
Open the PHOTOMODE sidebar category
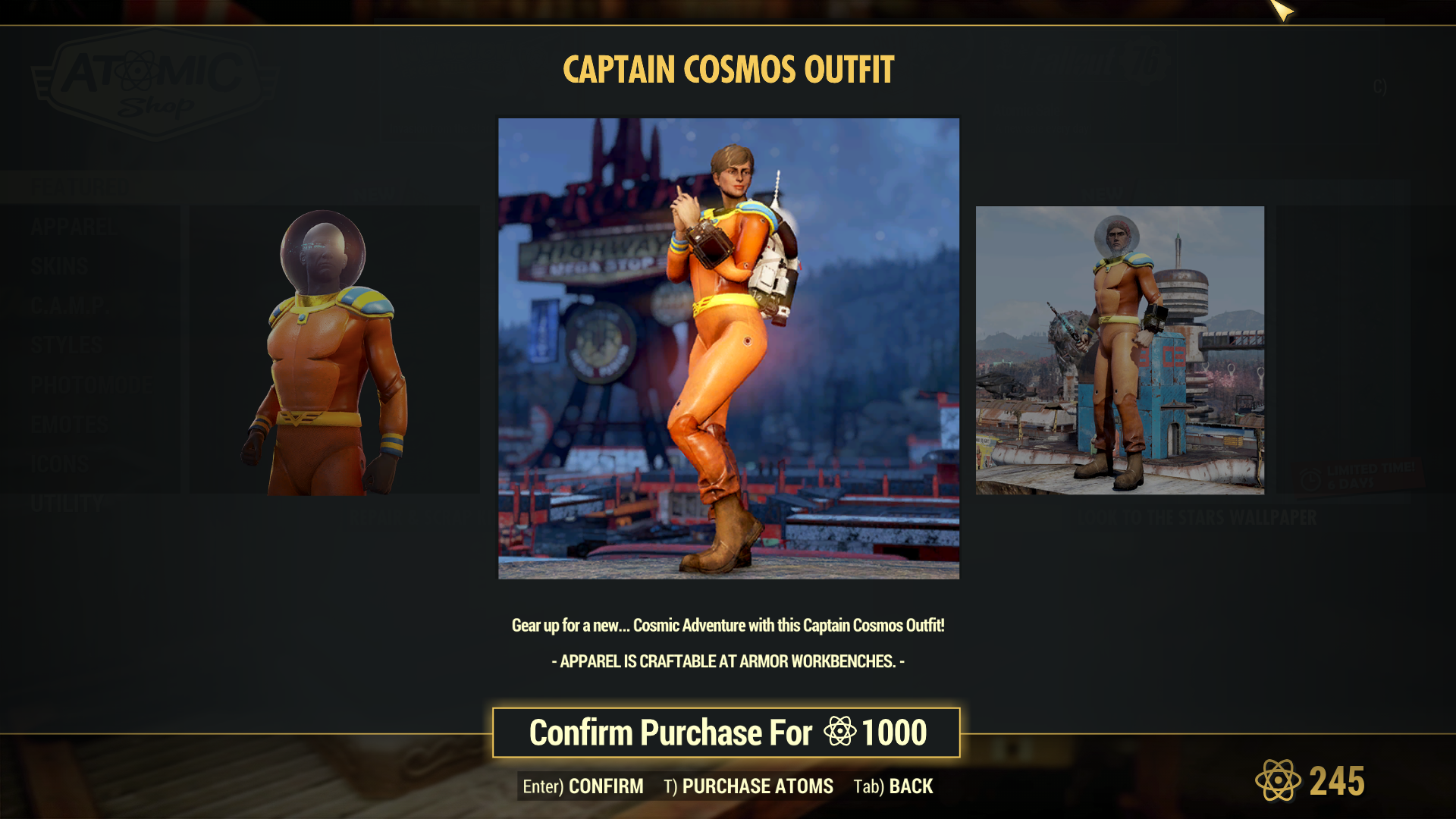coord(92,384)
